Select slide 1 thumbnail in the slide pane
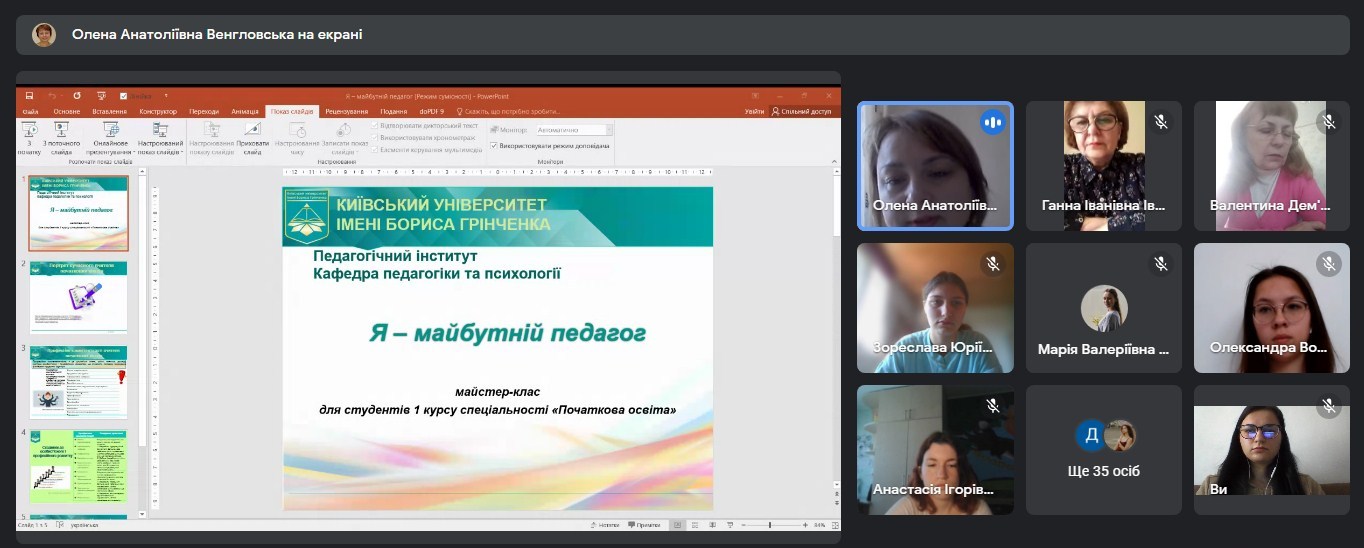The width and height of the screenshot is (1364, 548). coord(78,213)
